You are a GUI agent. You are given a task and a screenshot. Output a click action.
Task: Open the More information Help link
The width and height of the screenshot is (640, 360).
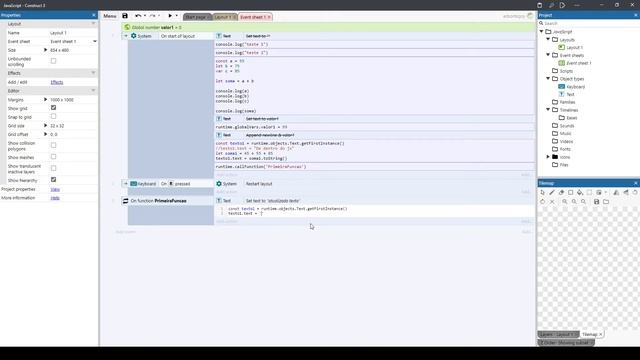point(55,198)
